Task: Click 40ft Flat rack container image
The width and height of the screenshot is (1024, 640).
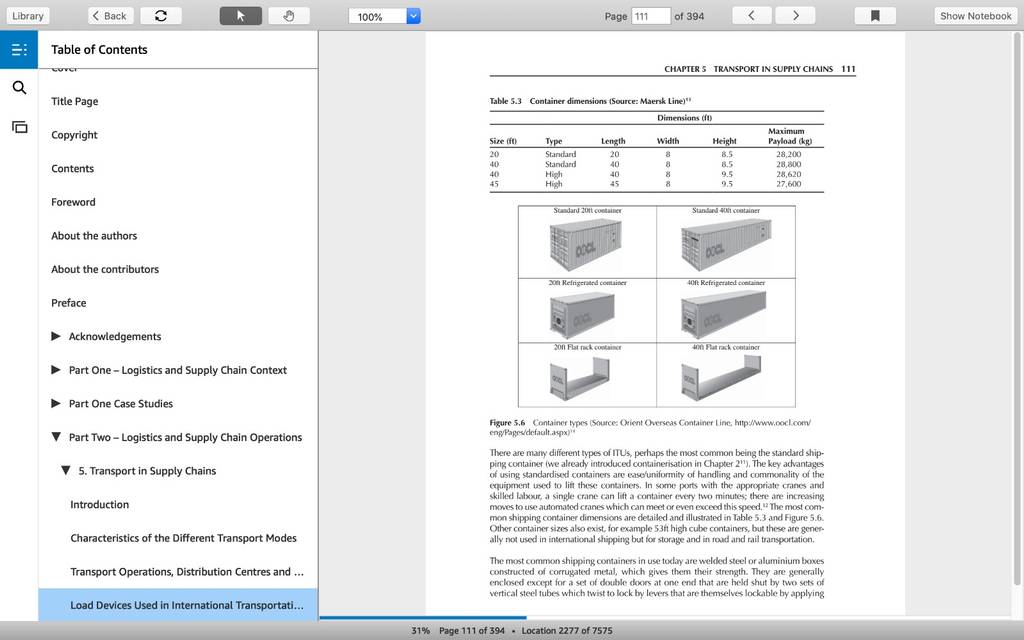Action: tap(722, 378)
